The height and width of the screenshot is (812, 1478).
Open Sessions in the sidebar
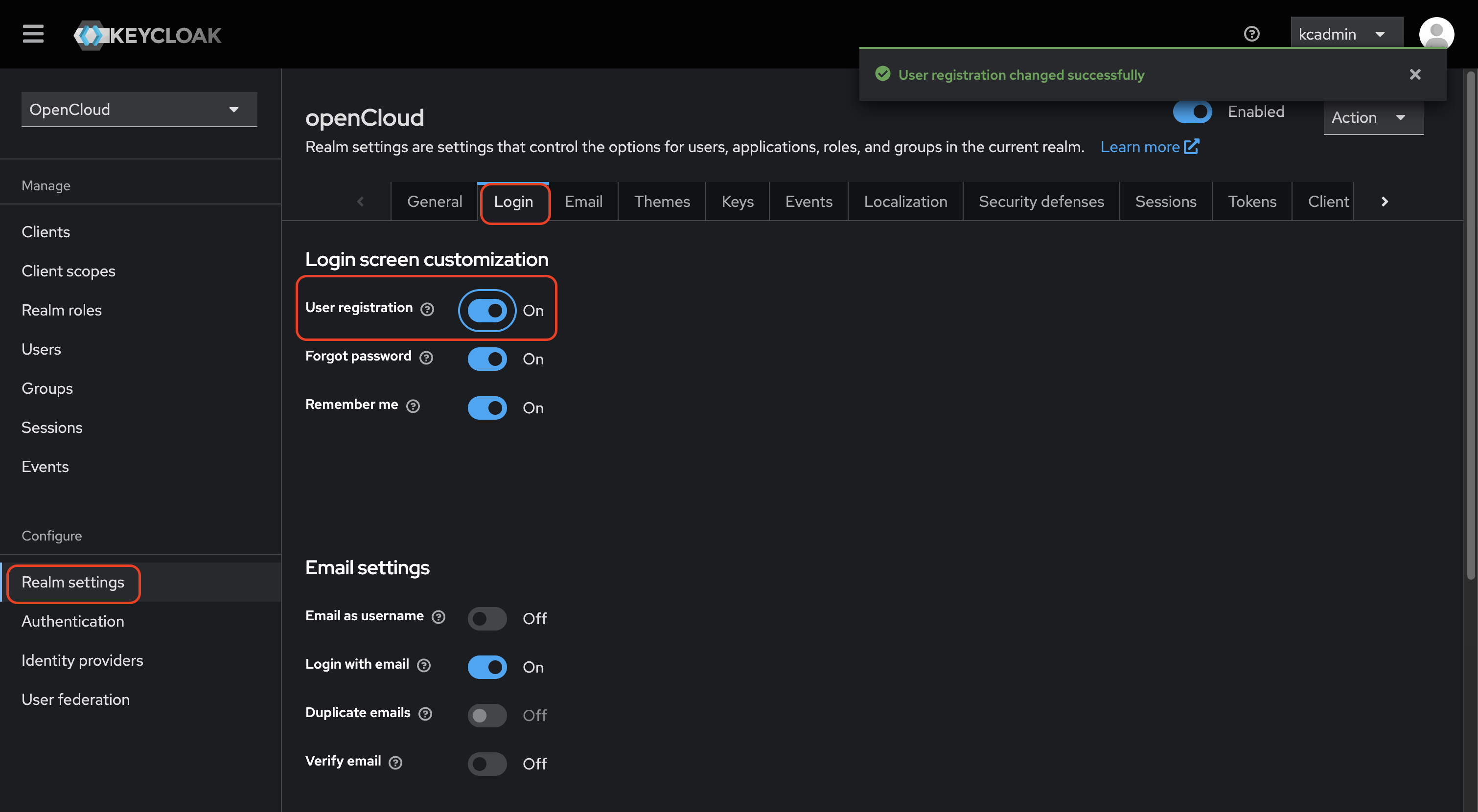click(140, 427)
